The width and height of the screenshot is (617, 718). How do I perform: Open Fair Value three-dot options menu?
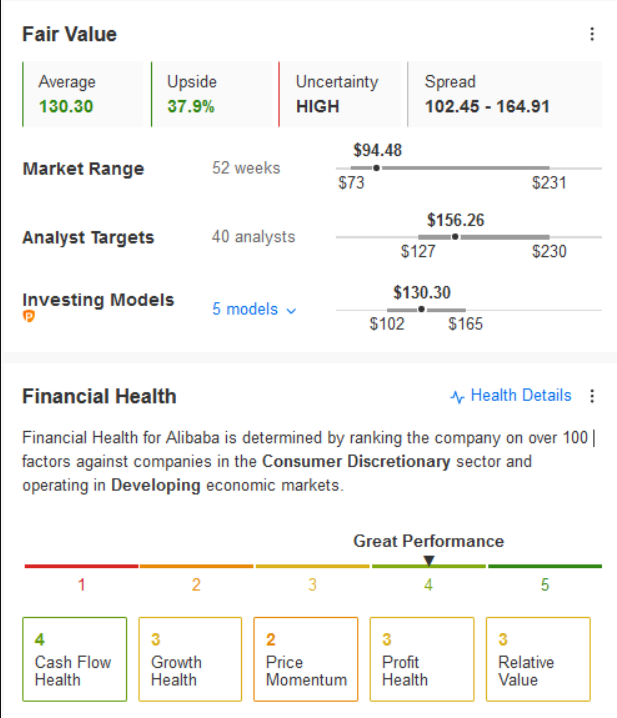tap(592, 34)
